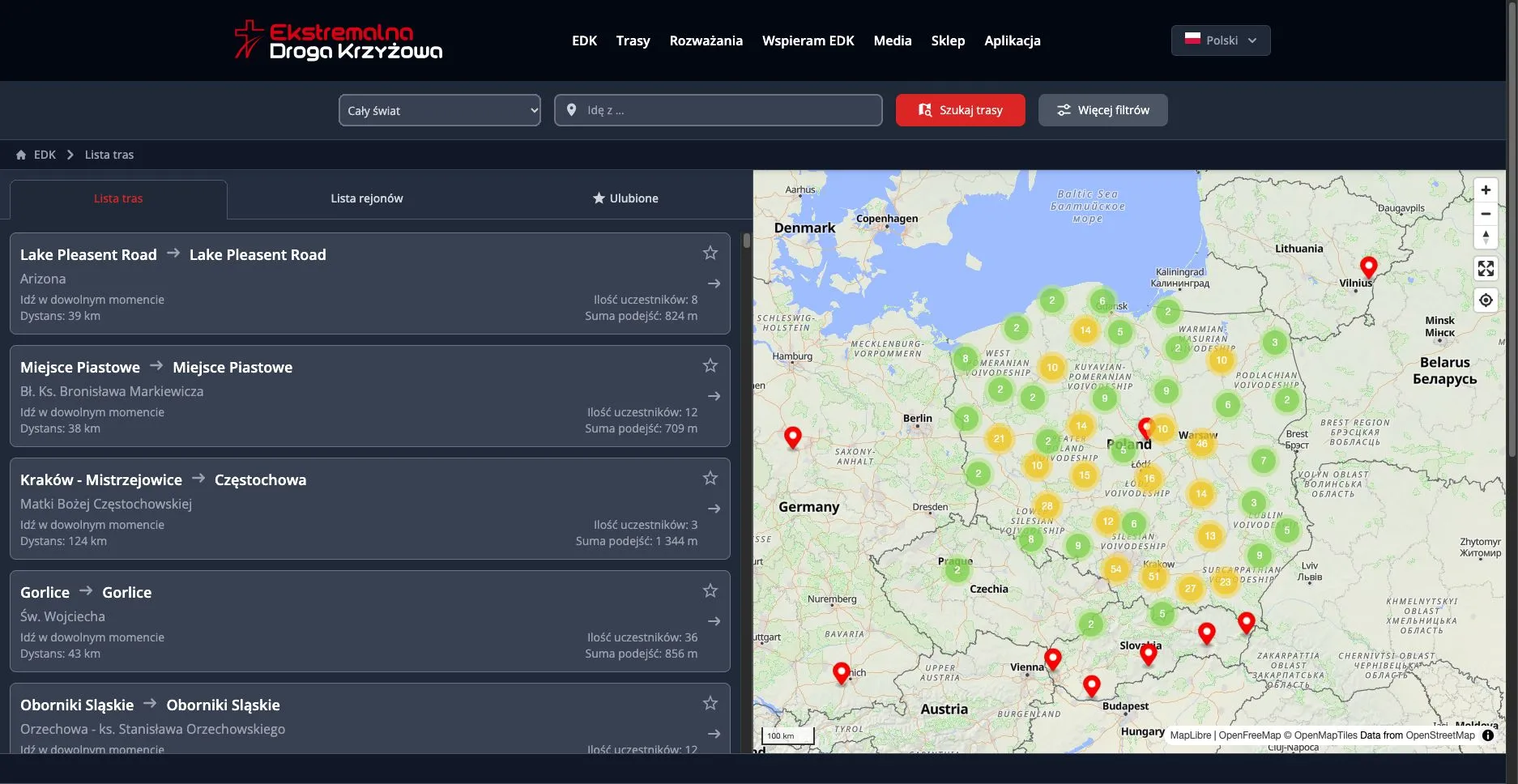This screenshot has width=1518, height=784.
Task: Open Kraków - Mistrzejowice route via arrow
Action: (x=714, y=509)
